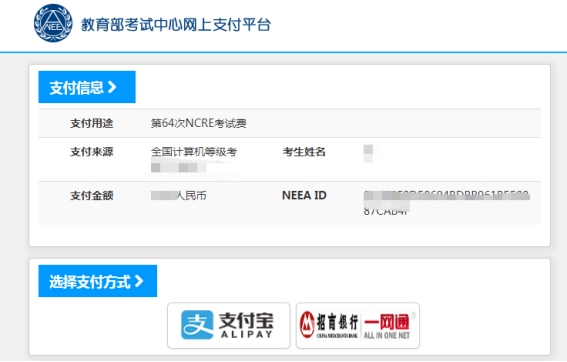The width and height of the screenshot is (567, 362).
Task: Click the blue Alipay logo icon
Action: point(197,325)
